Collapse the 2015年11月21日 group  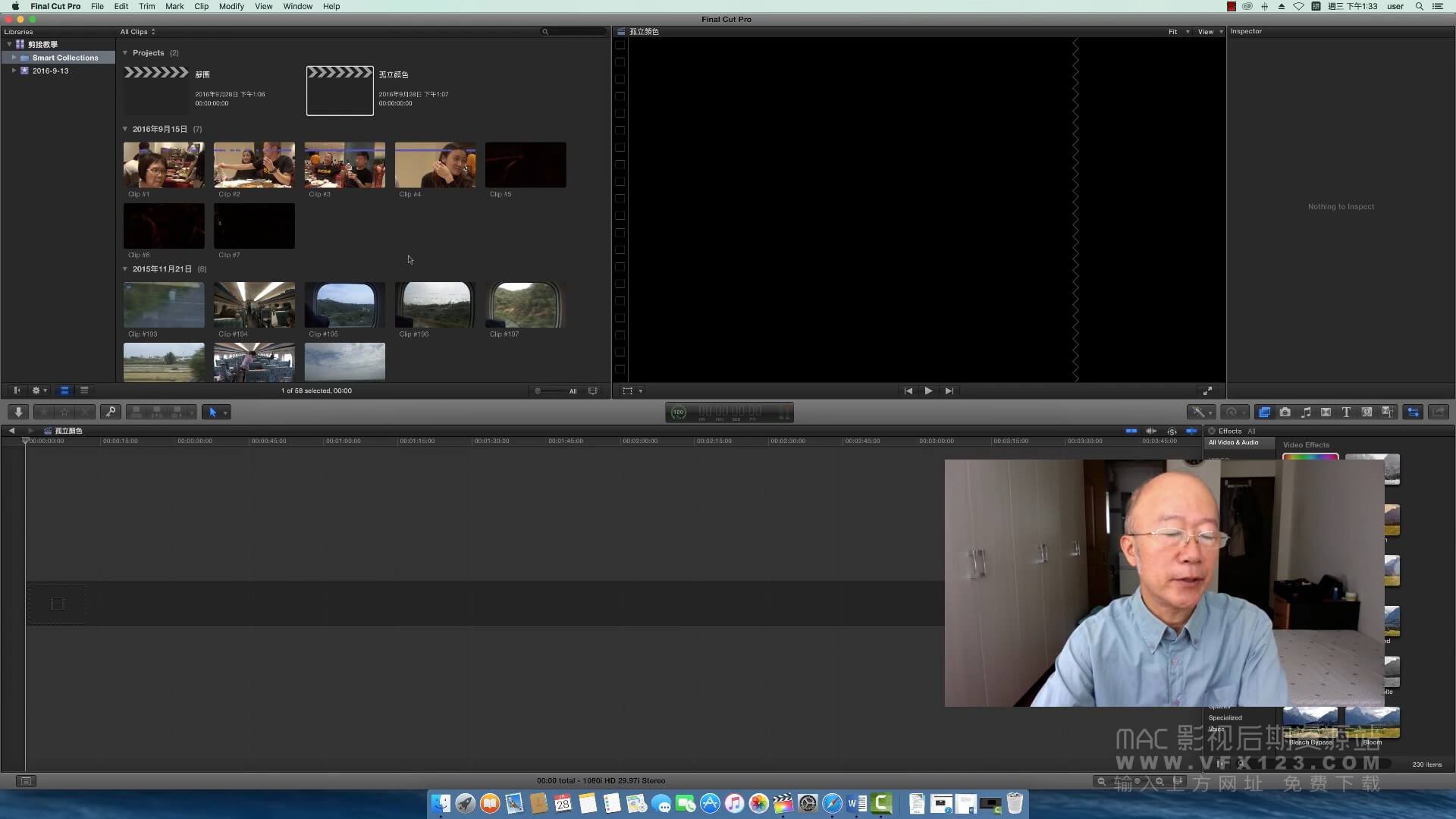pos(125,269)
